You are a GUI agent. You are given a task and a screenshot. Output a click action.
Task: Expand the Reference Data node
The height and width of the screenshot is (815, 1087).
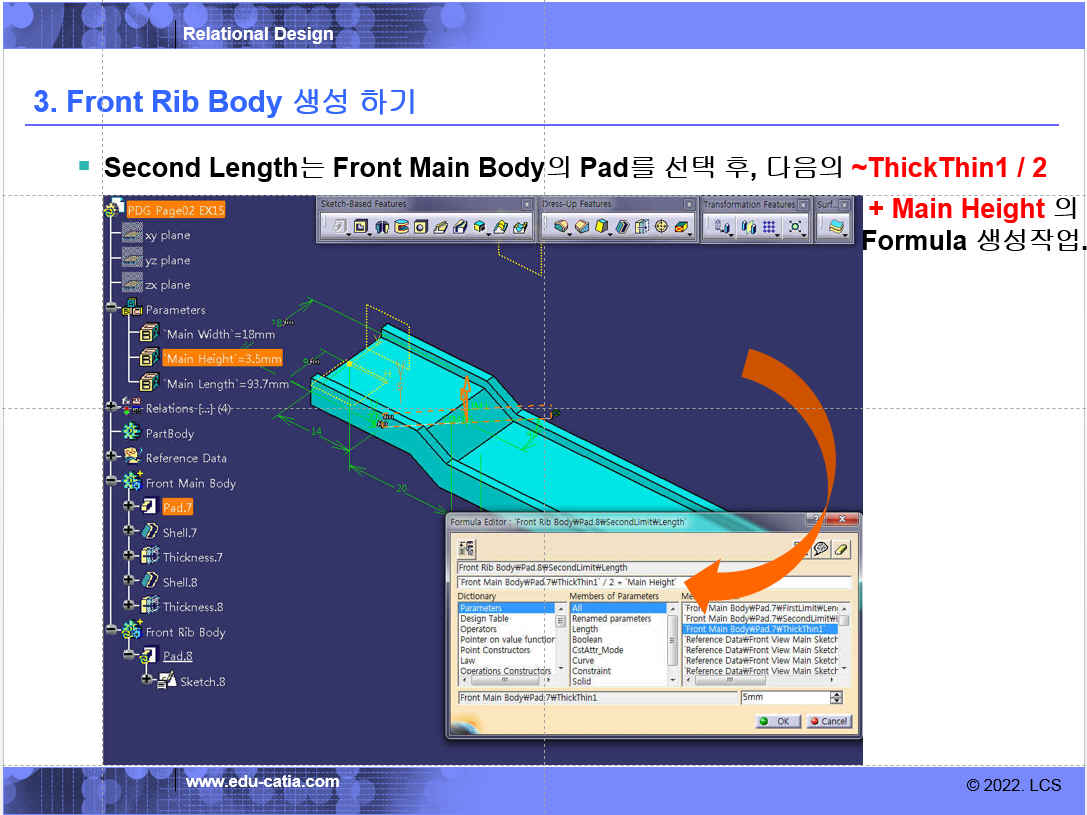(112, 457)
